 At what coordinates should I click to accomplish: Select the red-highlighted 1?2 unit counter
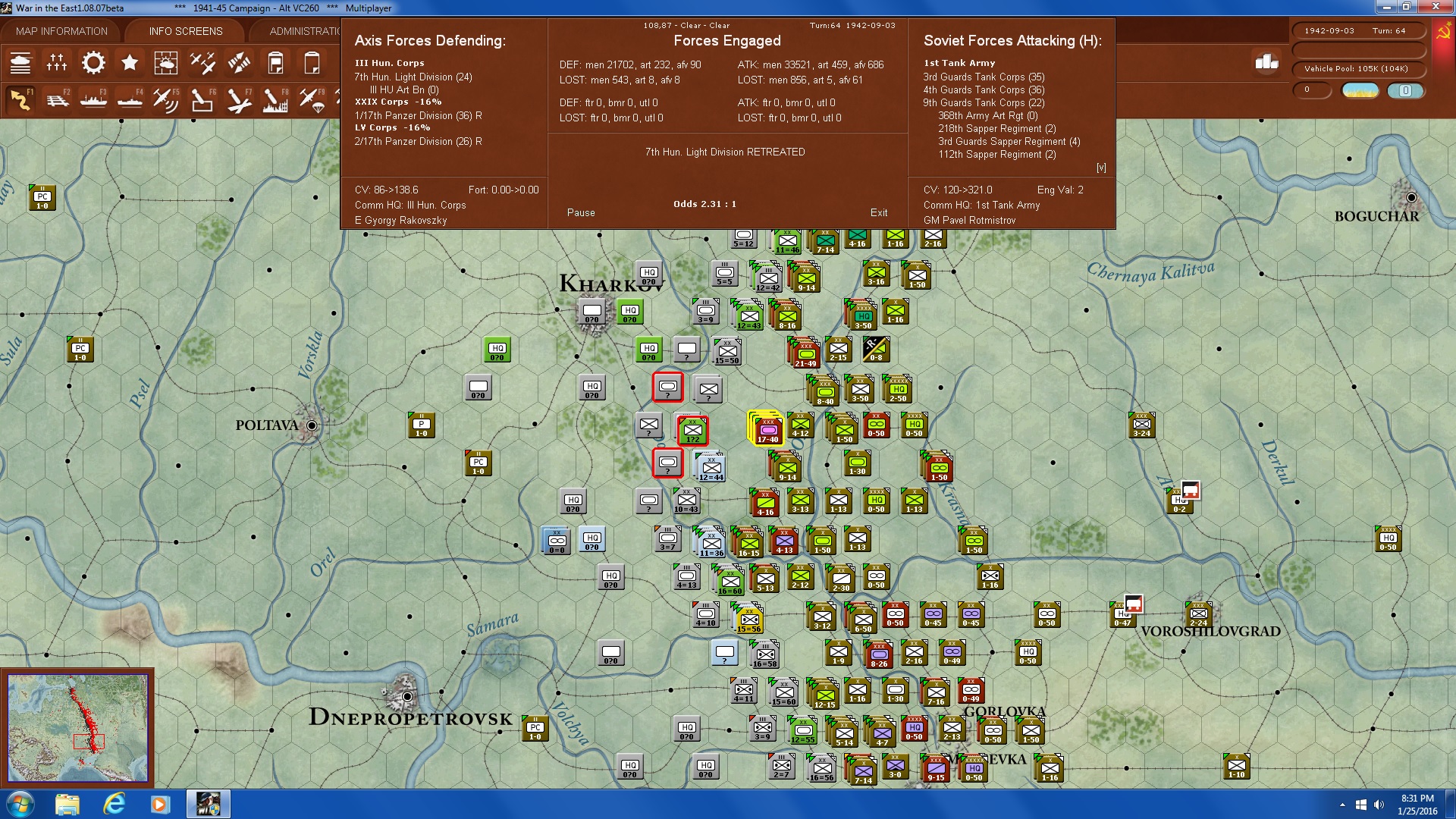click(693, 430)
